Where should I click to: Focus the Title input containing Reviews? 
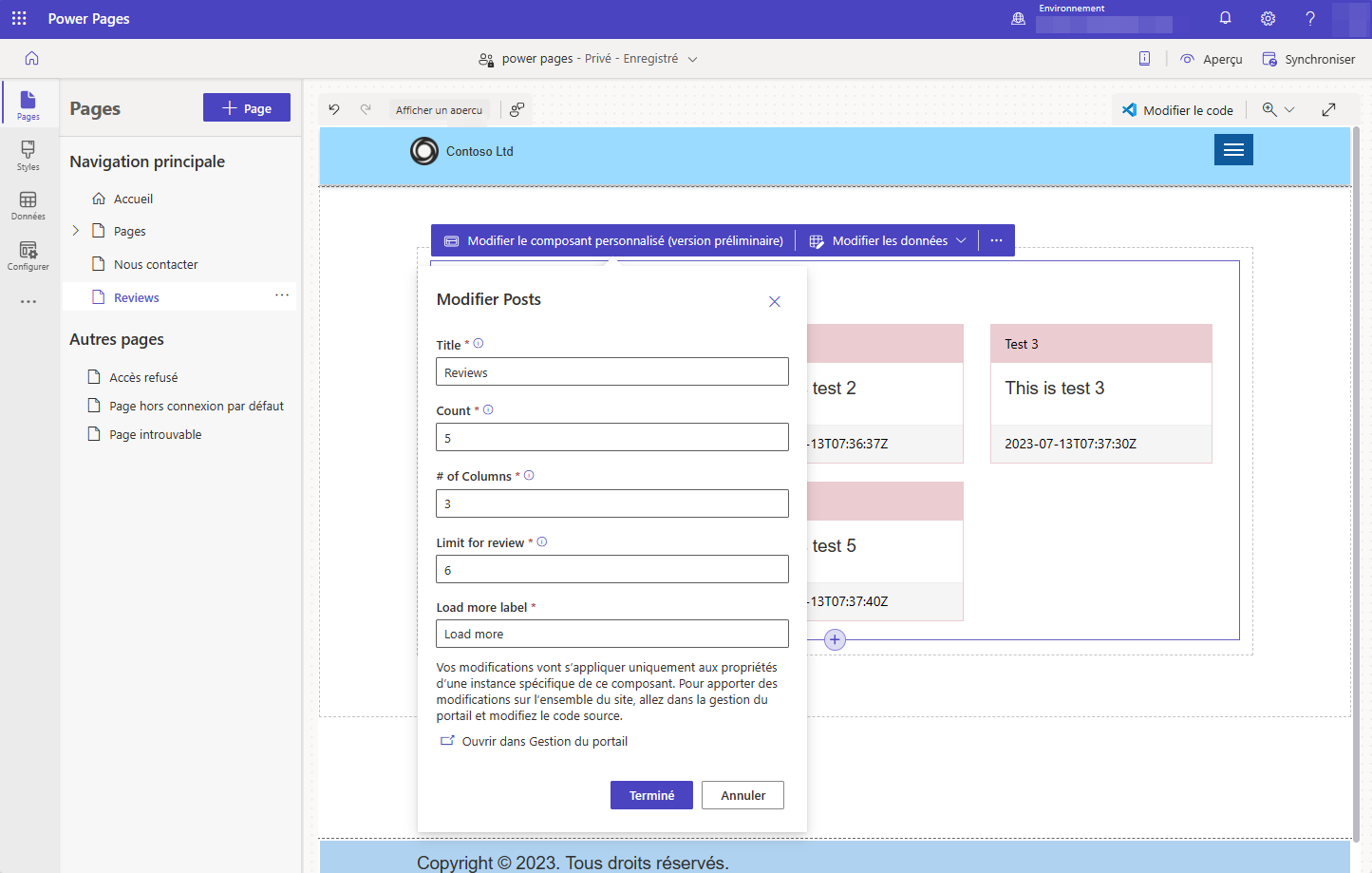(x=612, y=371)
